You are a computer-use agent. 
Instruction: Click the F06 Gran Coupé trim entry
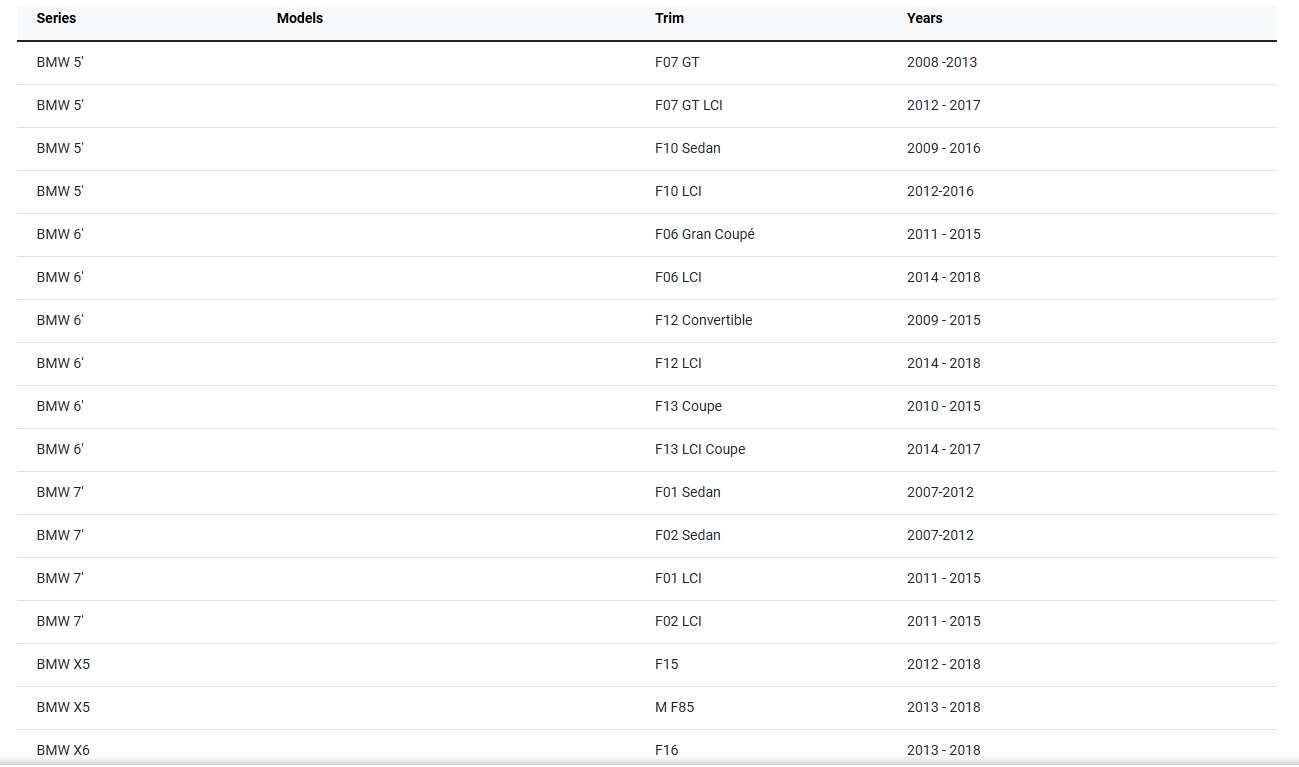704,234
